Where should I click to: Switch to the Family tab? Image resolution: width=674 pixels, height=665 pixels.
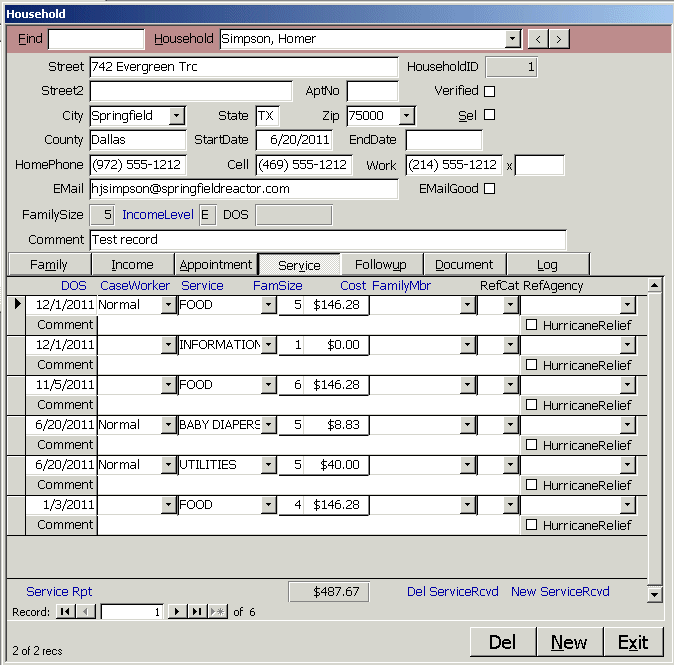pyautogui.click(x=49, y=265)
